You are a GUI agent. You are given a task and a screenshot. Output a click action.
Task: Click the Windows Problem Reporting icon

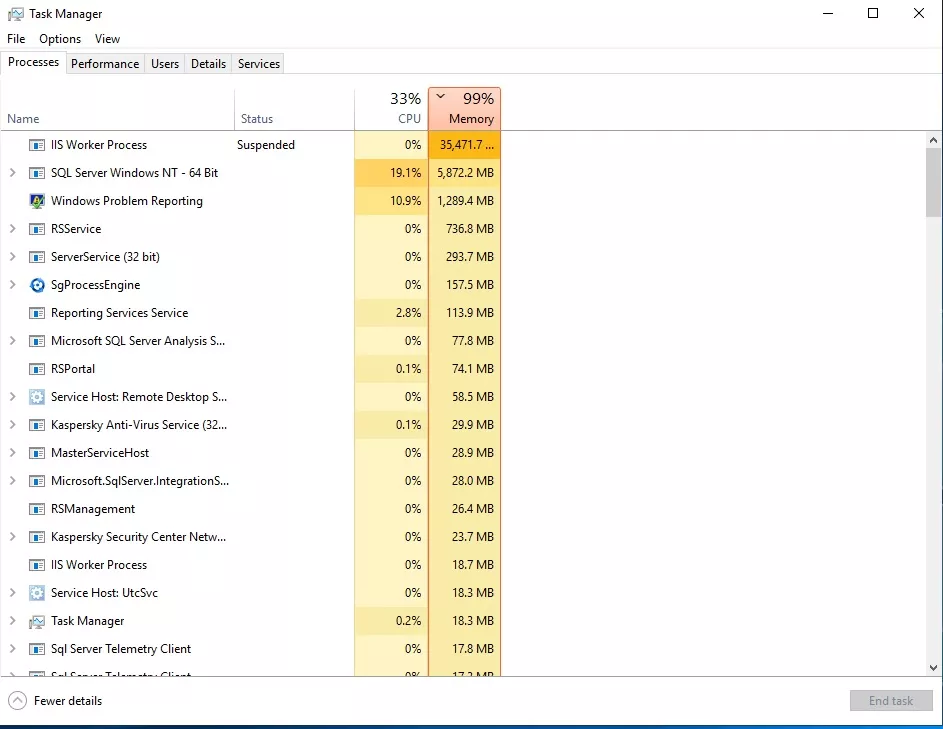[x=37, y=201]
